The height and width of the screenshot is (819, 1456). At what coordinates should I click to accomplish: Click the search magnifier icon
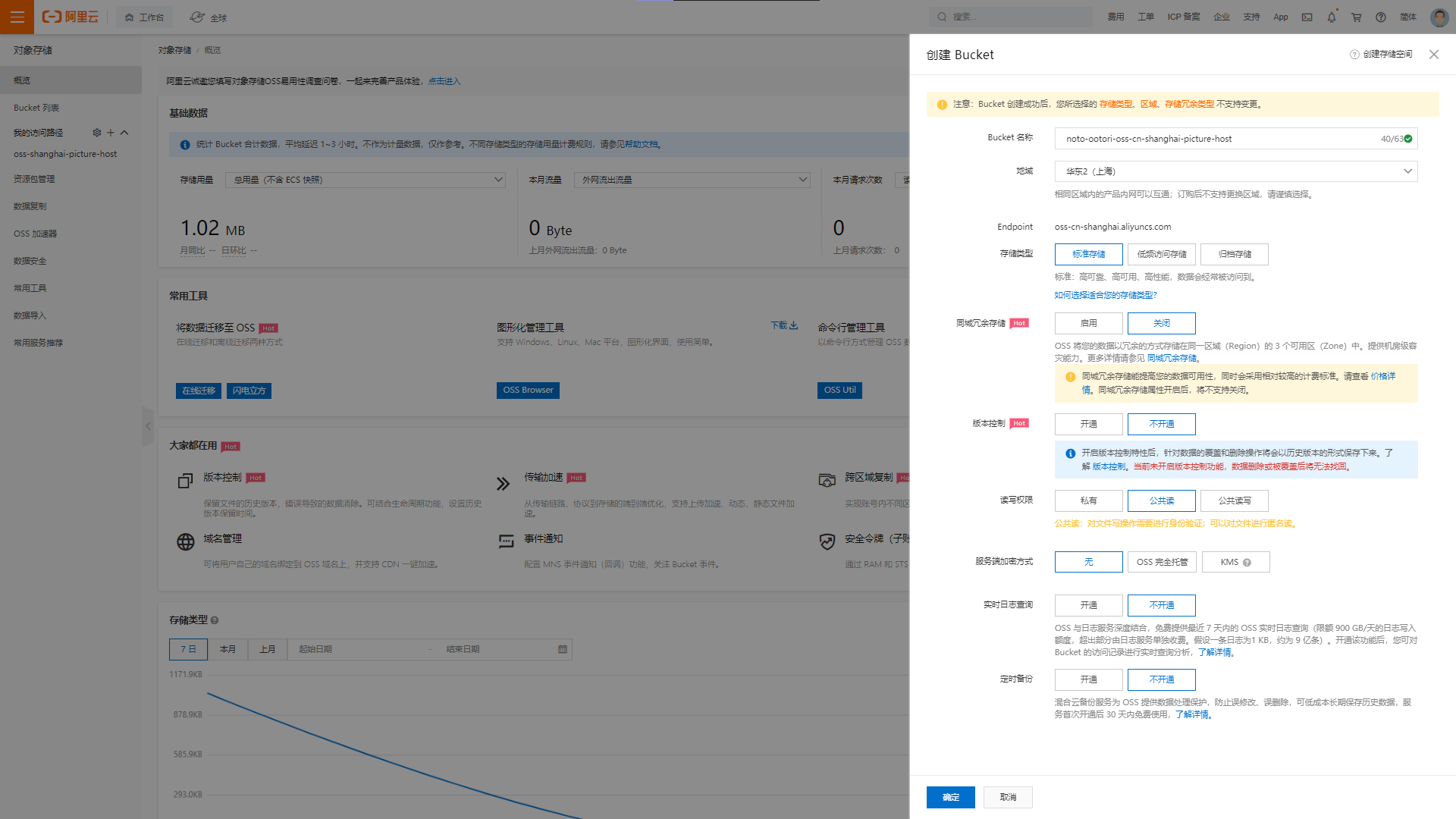pyautogui.click(x=942, y=17)
